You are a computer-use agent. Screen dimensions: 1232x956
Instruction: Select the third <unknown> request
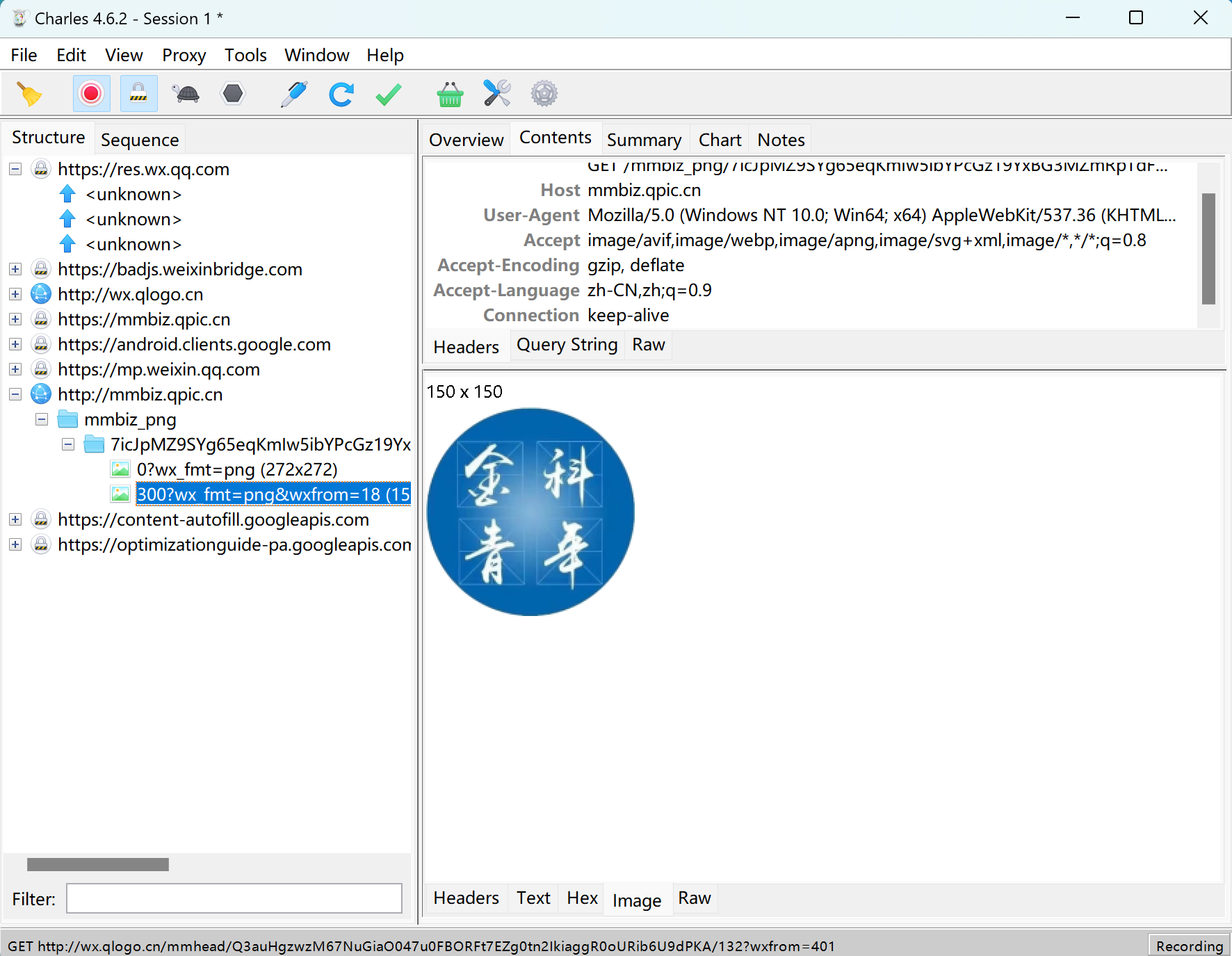coord(133,244)
